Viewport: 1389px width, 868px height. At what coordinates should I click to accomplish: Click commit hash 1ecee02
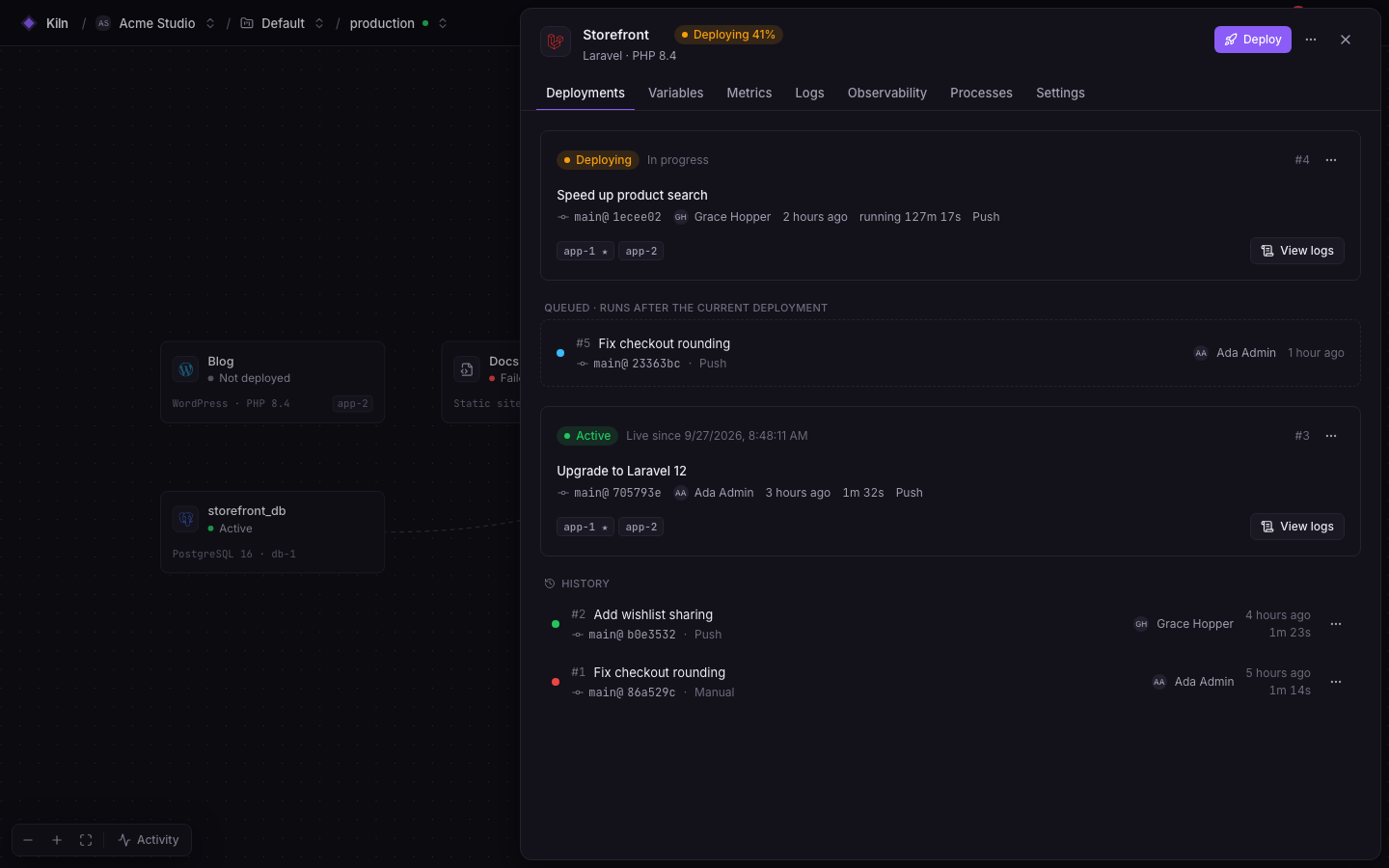[637, 217]
